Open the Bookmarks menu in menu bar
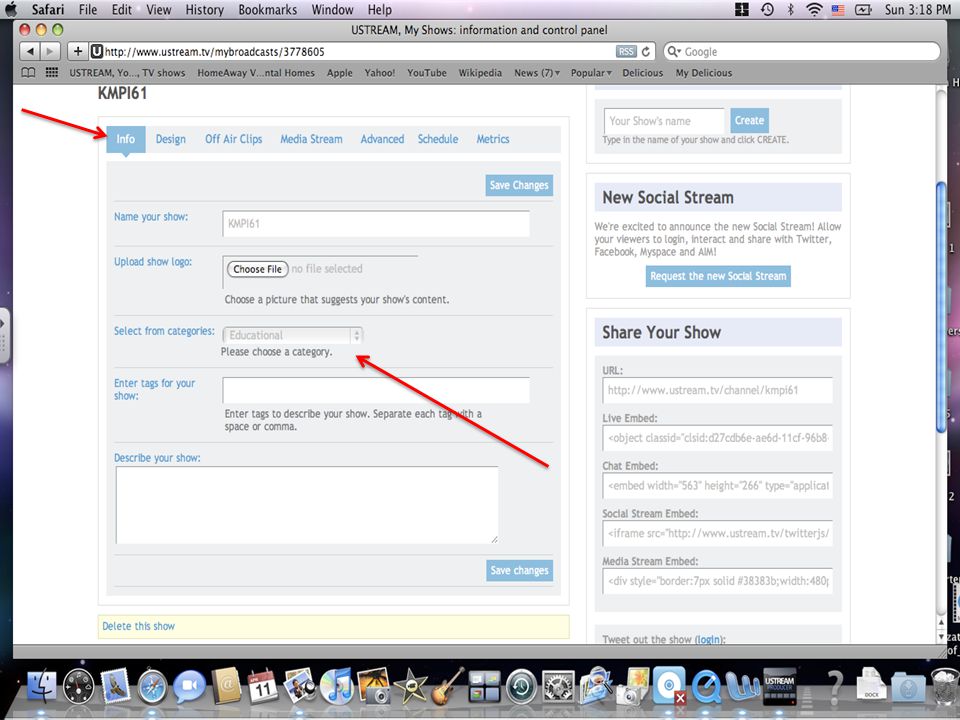 pos(268,9)
